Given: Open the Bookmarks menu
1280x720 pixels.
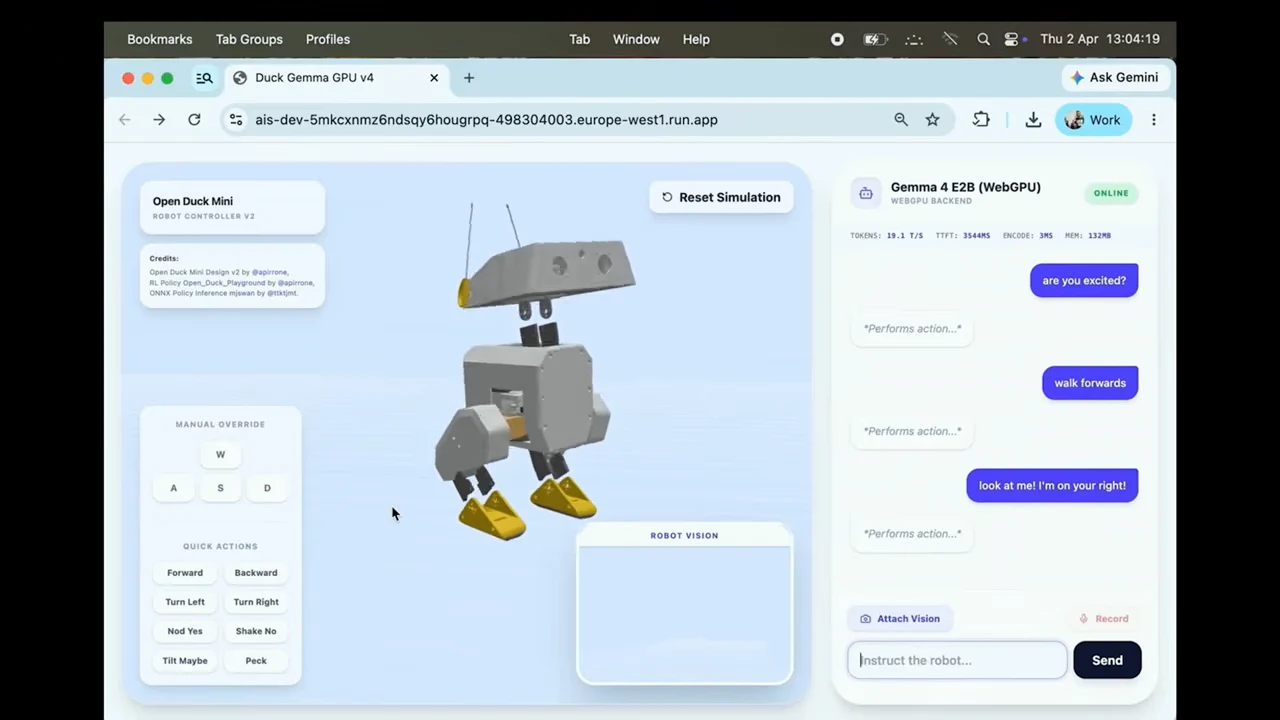Looking at the screenshot, I should point(159,39).
